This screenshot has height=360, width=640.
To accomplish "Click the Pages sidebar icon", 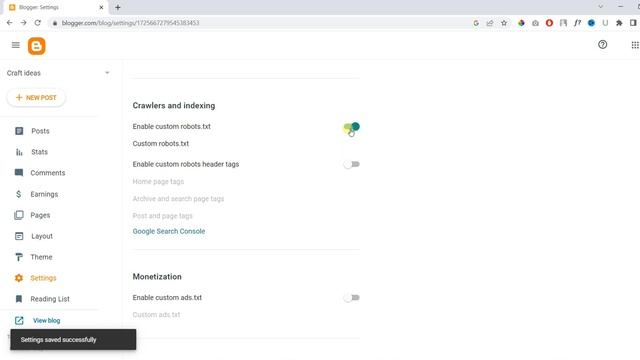I will [x=19, y=215].
